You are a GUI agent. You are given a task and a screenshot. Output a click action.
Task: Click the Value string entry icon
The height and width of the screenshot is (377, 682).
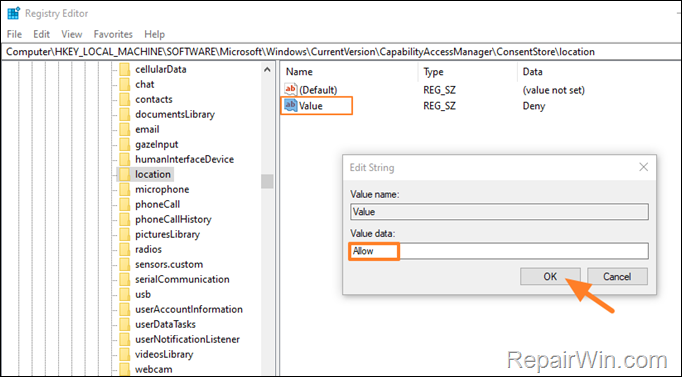(x=291, y=105)
